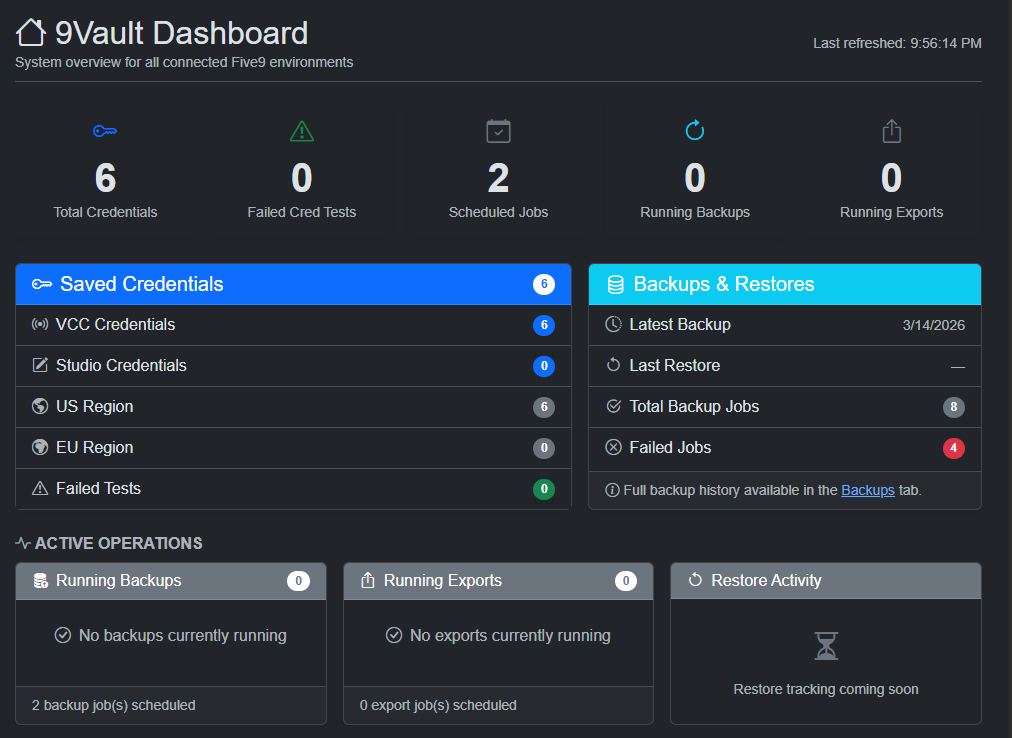Click the upload icon above Running Exports
The height and width of the screenshot is (738, 1012).
890,131
